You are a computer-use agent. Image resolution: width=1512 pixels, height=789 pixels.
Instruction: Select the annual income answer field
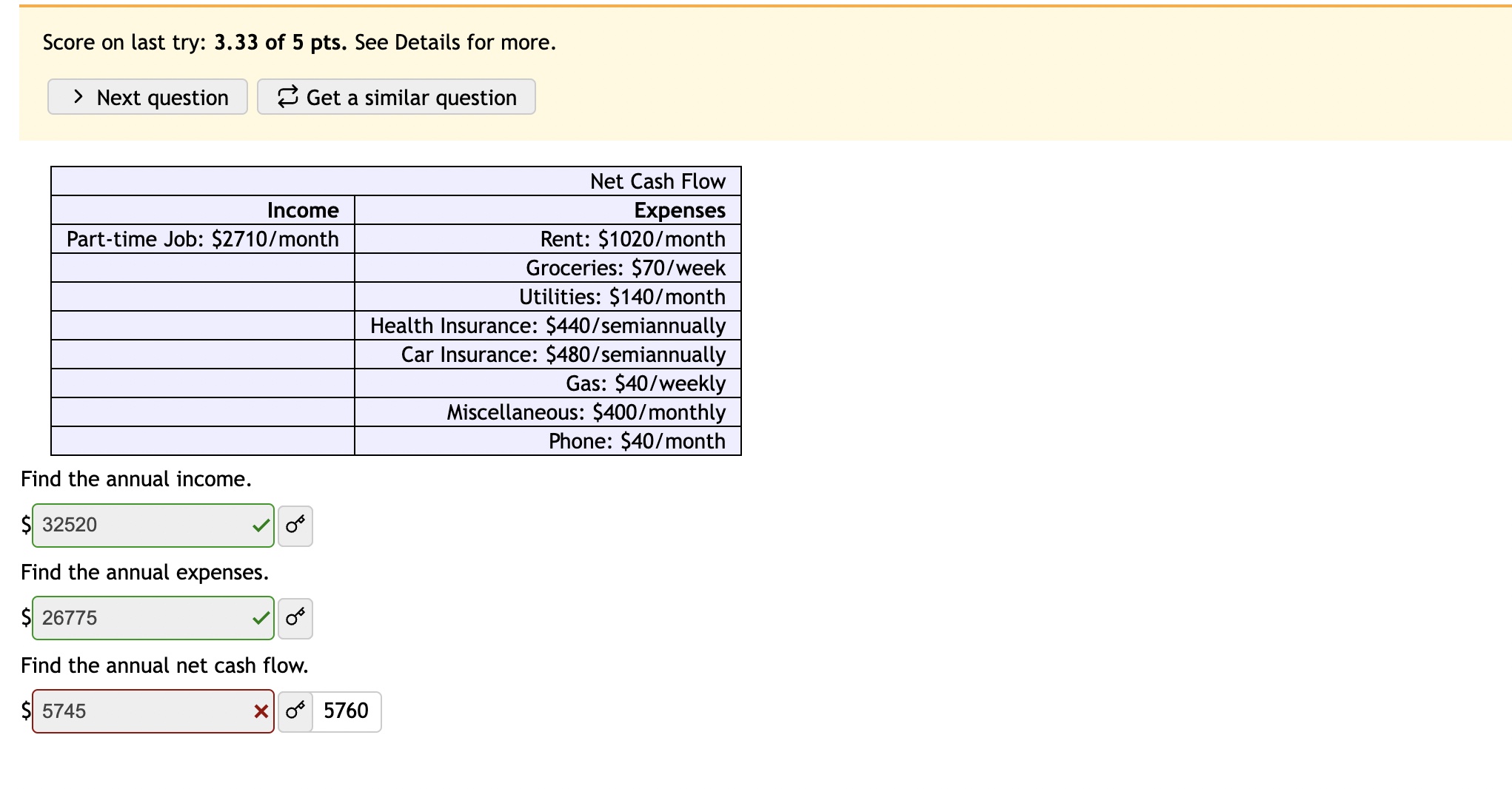coord(153,526)
